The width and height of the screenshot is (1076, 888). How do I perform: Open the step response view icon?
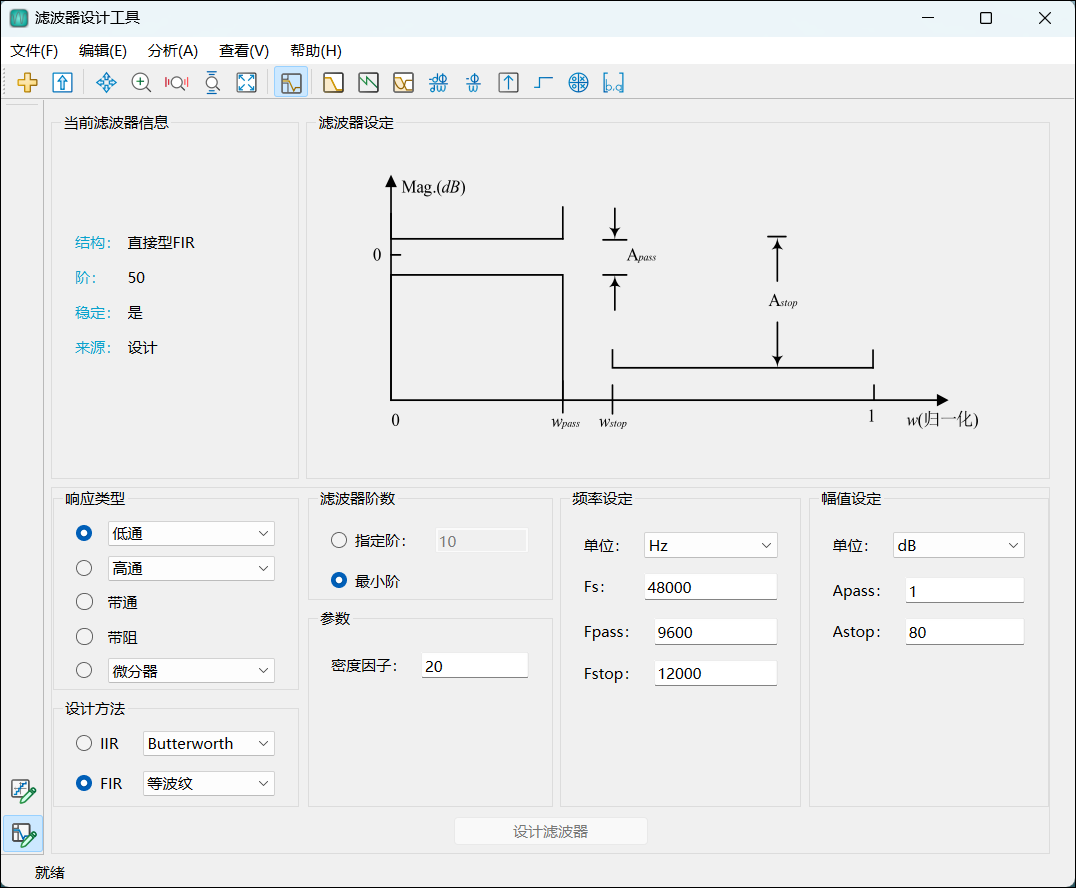pyautogui.click(x=543, y=83)
